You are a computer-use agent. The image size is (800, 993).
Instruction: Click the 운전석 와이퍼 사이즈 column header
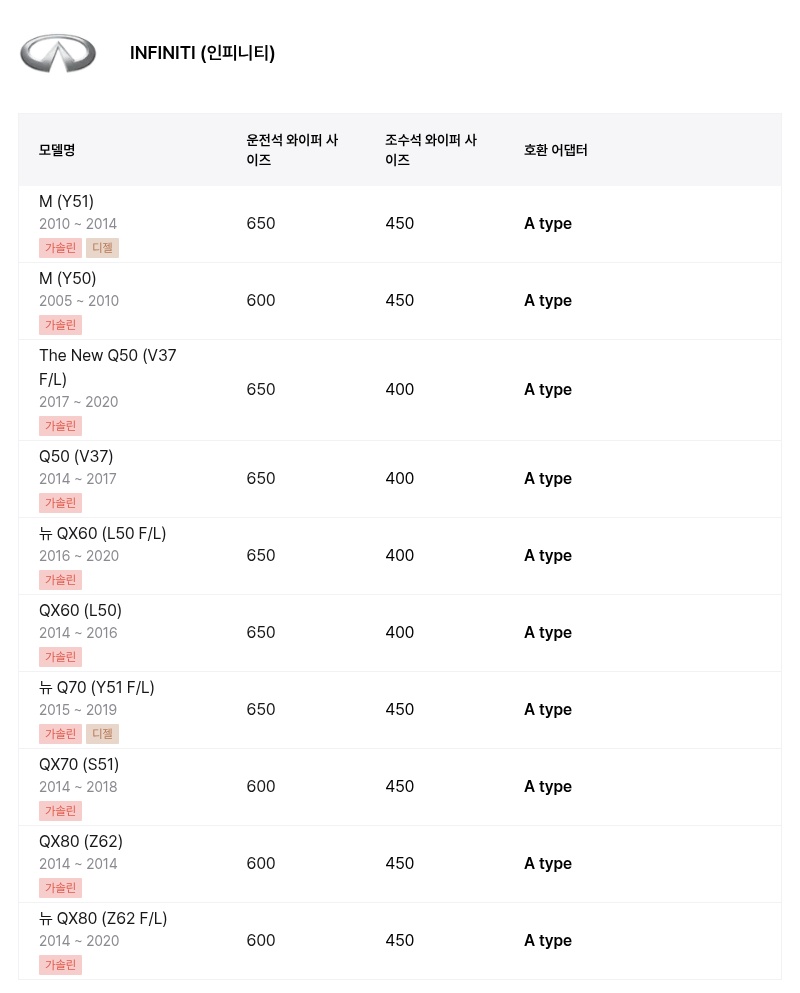[292, 150]
